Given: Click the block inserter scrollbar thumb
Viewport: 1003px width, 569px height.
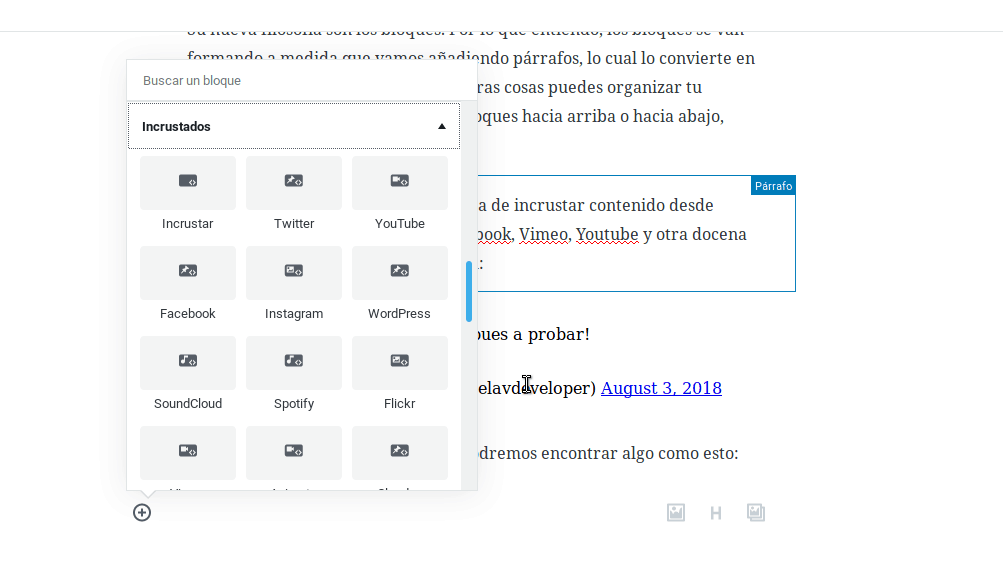Looking at the screenshot, I should pyautogui.click(x=469, y=291).
